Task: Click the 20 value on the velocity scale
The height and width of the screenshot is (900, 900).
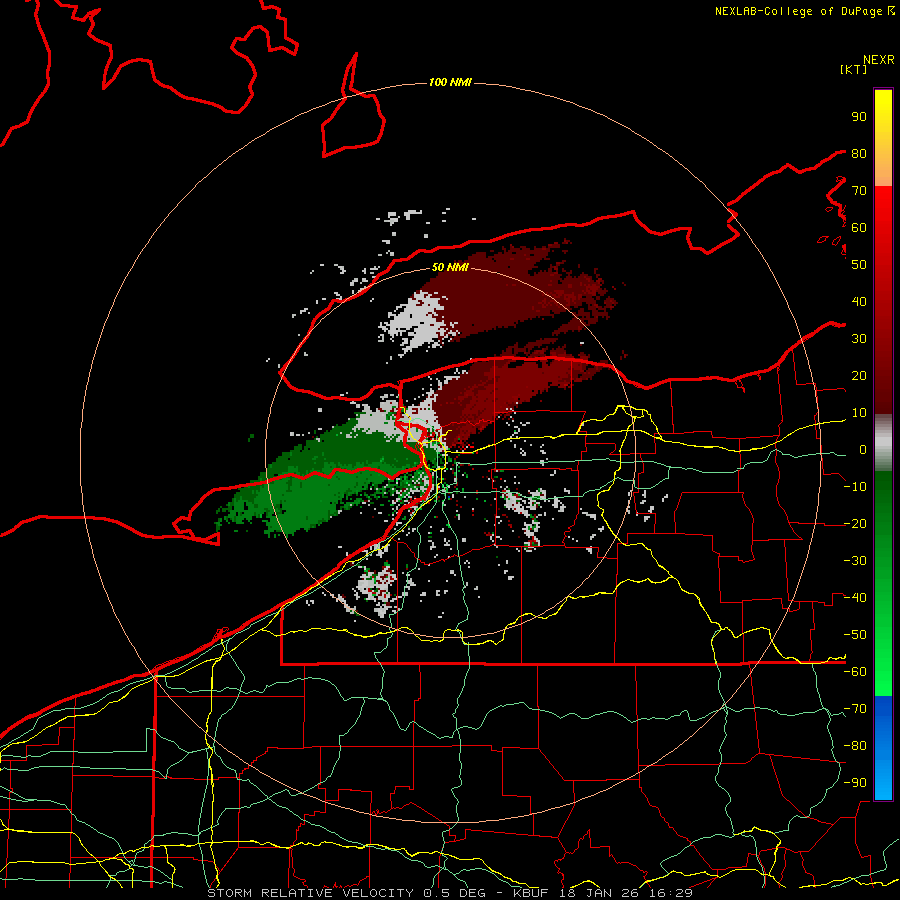Action: coord(859,376)
